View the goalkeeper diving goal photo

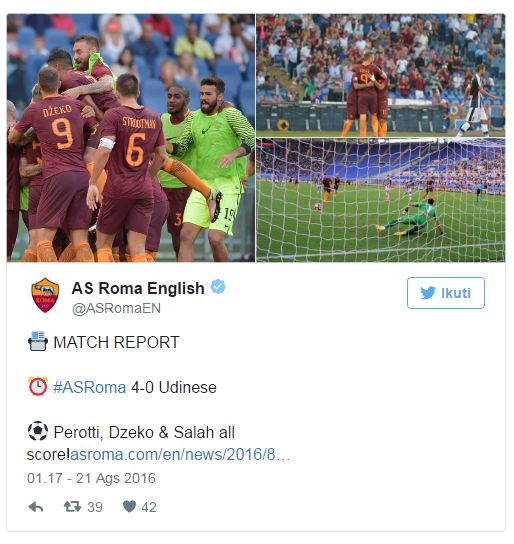(x=380, y=200)
